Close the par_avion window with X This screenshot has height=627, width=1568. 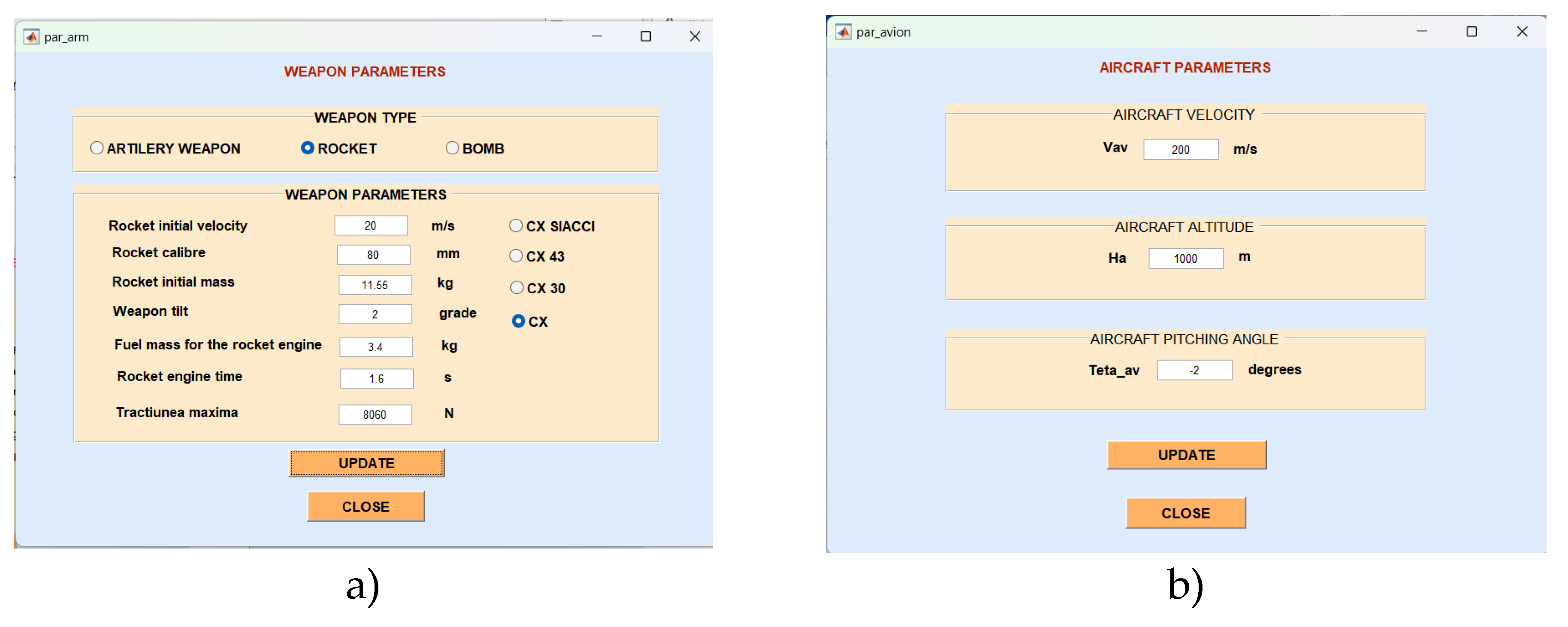click(1522, 32)
